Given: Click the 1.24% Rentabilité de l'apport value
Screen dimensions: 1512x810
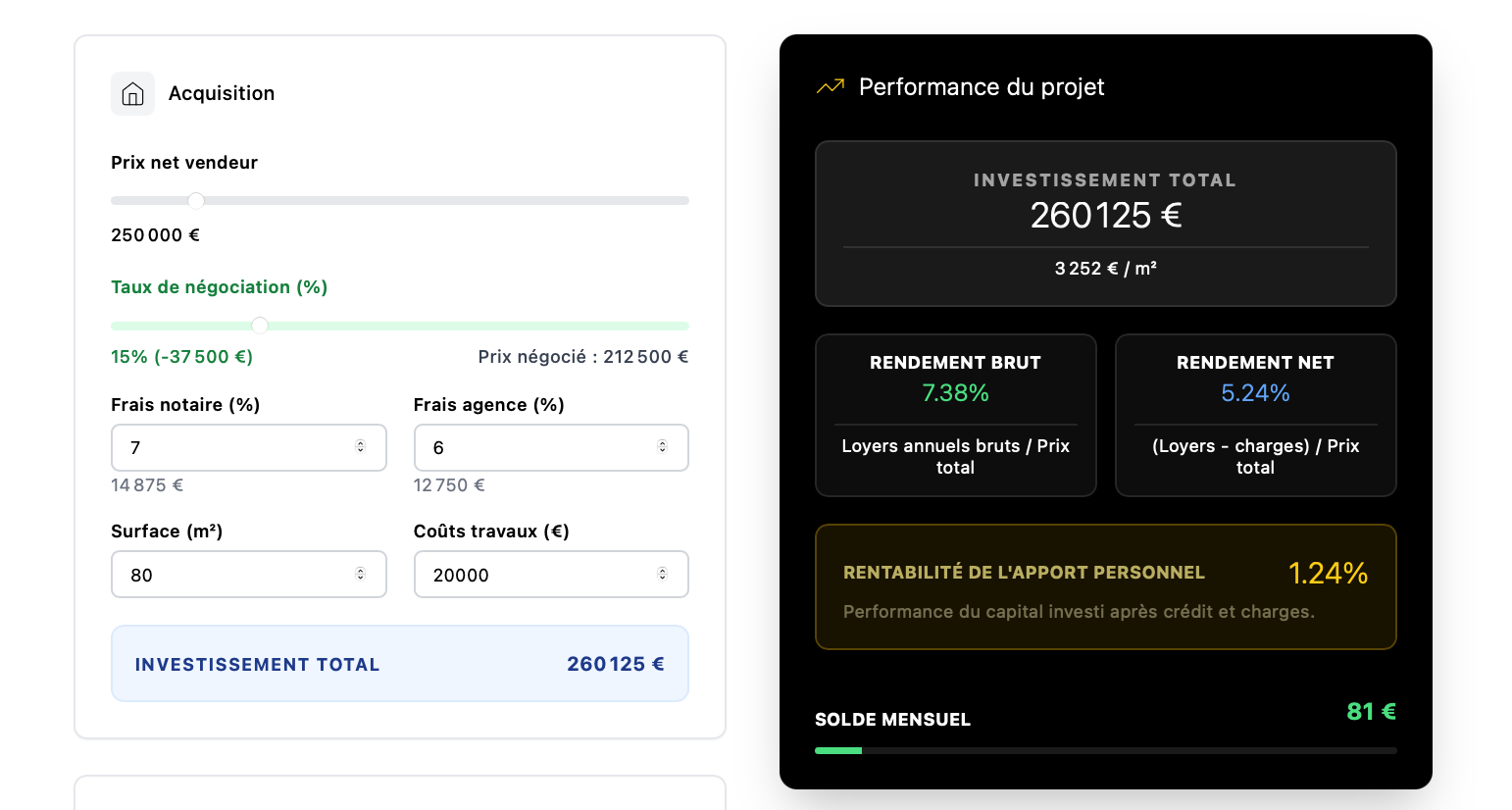Looking at the screenshot, I should point(1328,573).
